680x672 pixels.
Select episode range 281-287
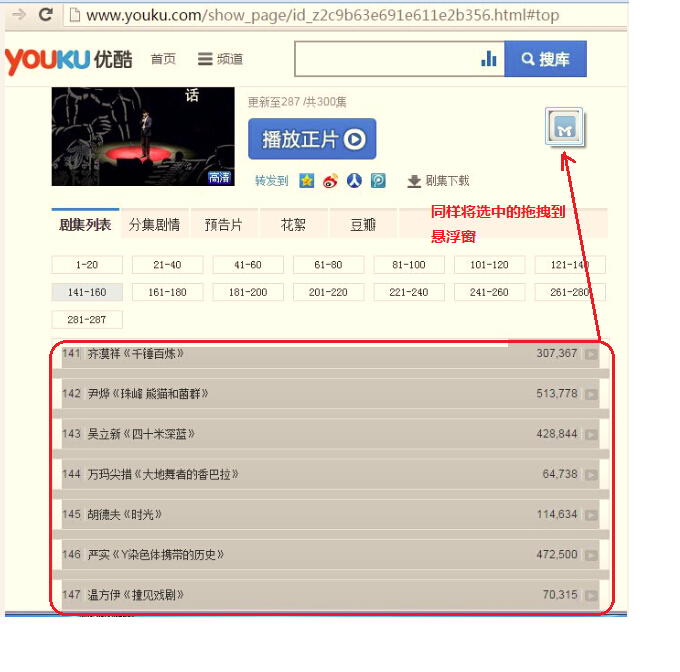87,320
